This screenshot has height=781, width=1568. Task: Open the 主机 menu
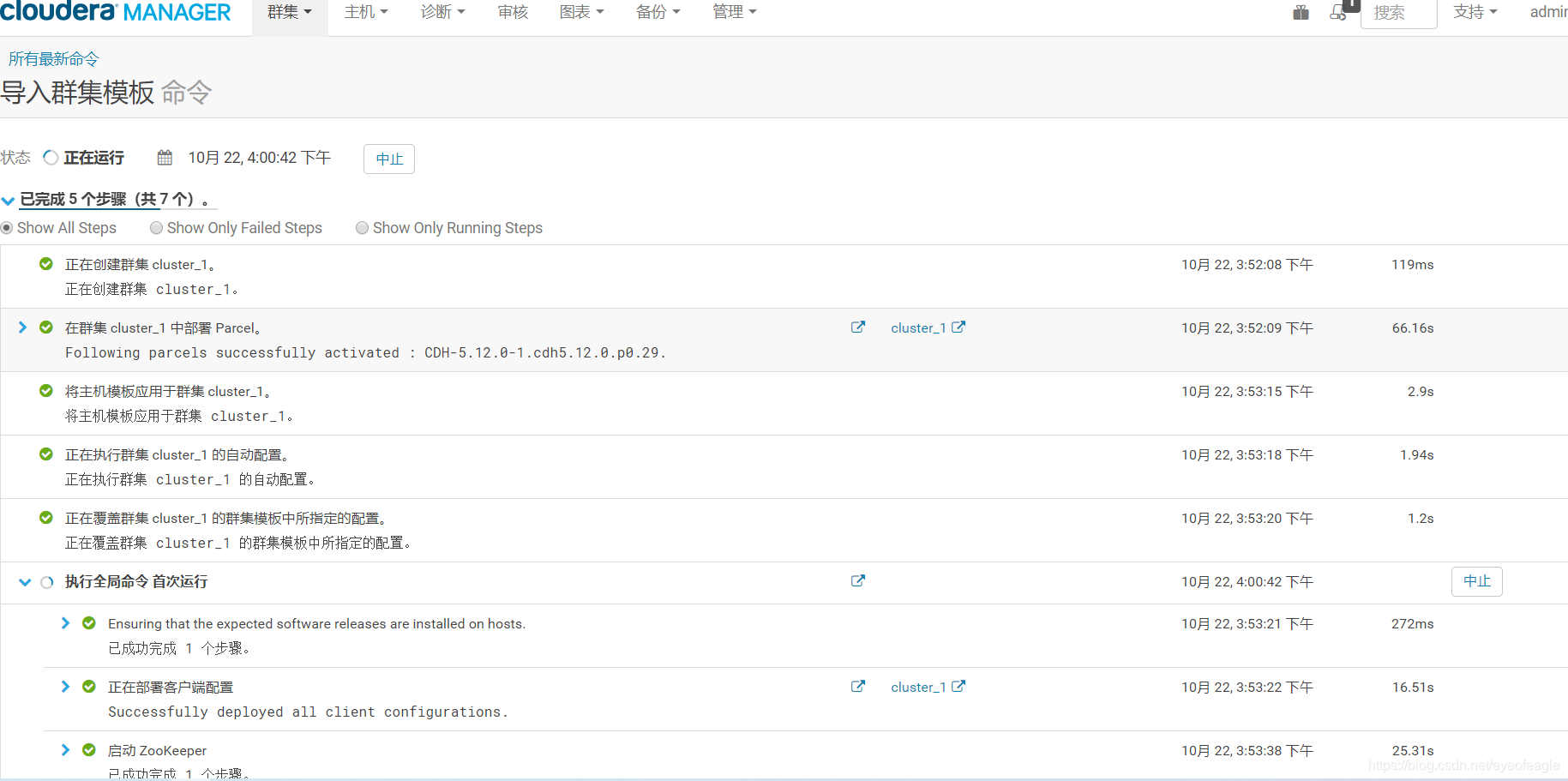tap(366, 12)
